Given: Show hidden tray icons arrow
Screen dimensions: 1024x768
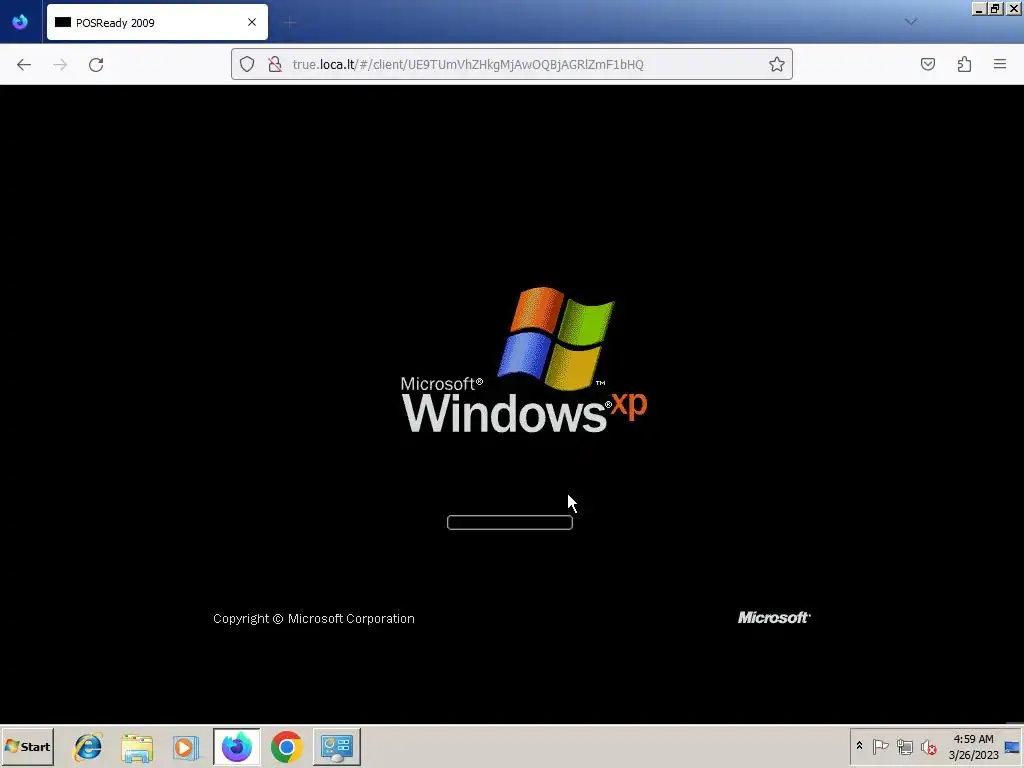Looking at the screenshot, I should [859, 746].
